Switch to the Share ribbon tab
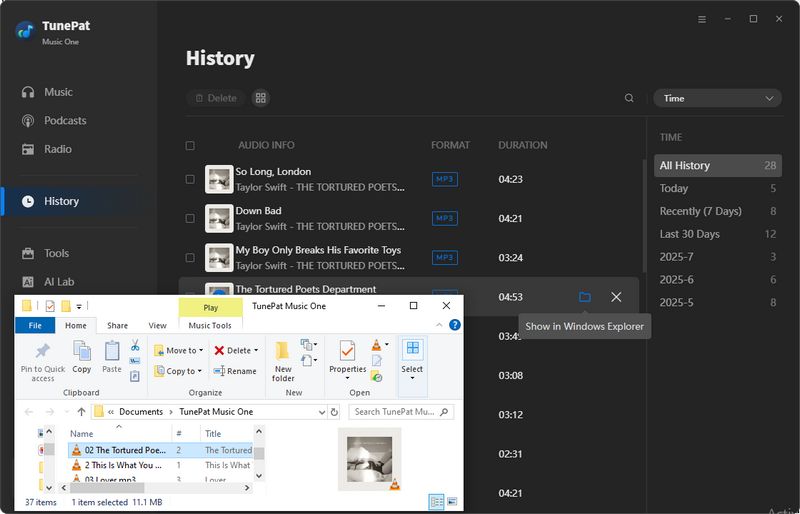This screenshot has width=800, height=514. coord(117,325)
